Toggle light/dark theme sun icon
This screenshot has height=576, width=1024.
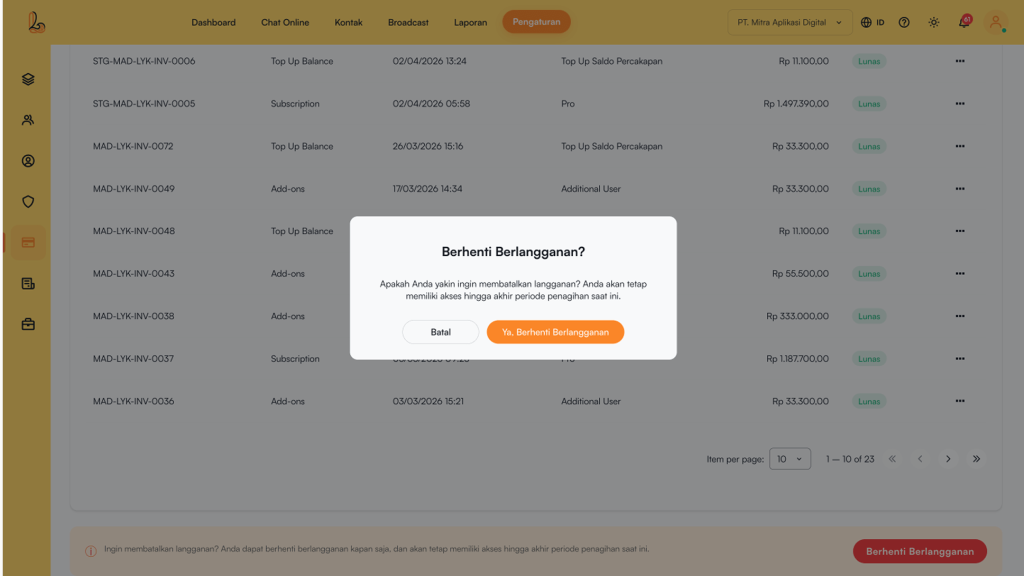(934, 22)
